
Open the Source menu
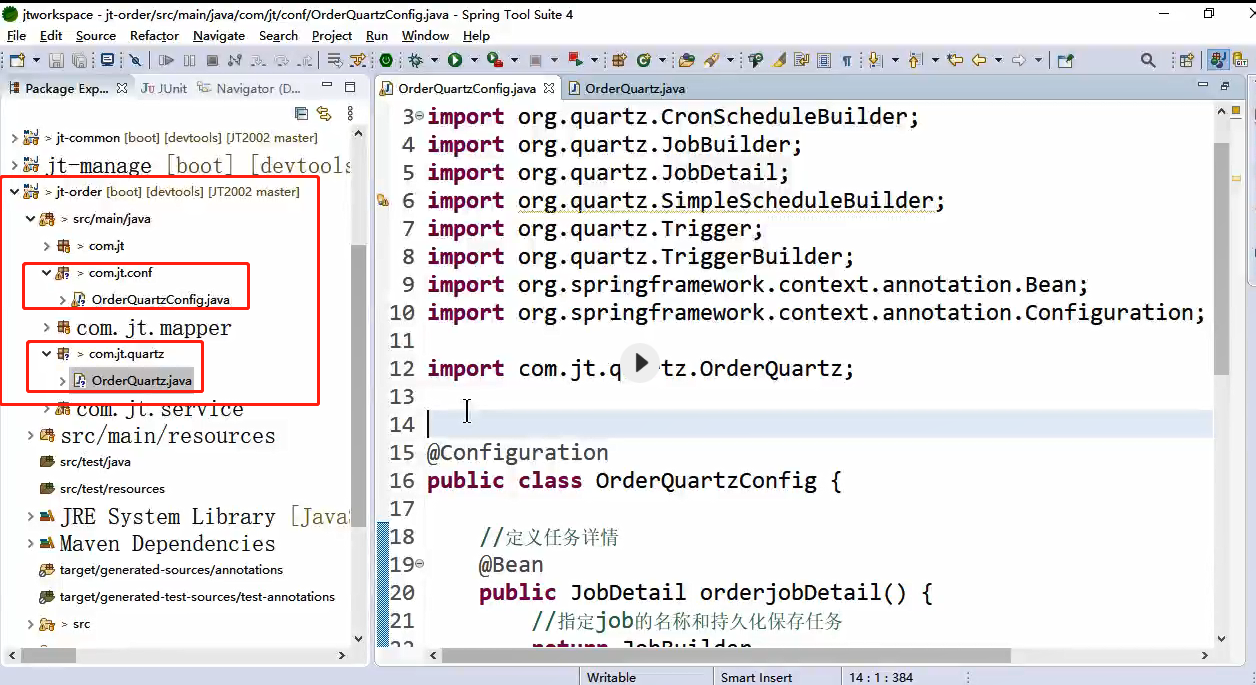pos(96,35)
